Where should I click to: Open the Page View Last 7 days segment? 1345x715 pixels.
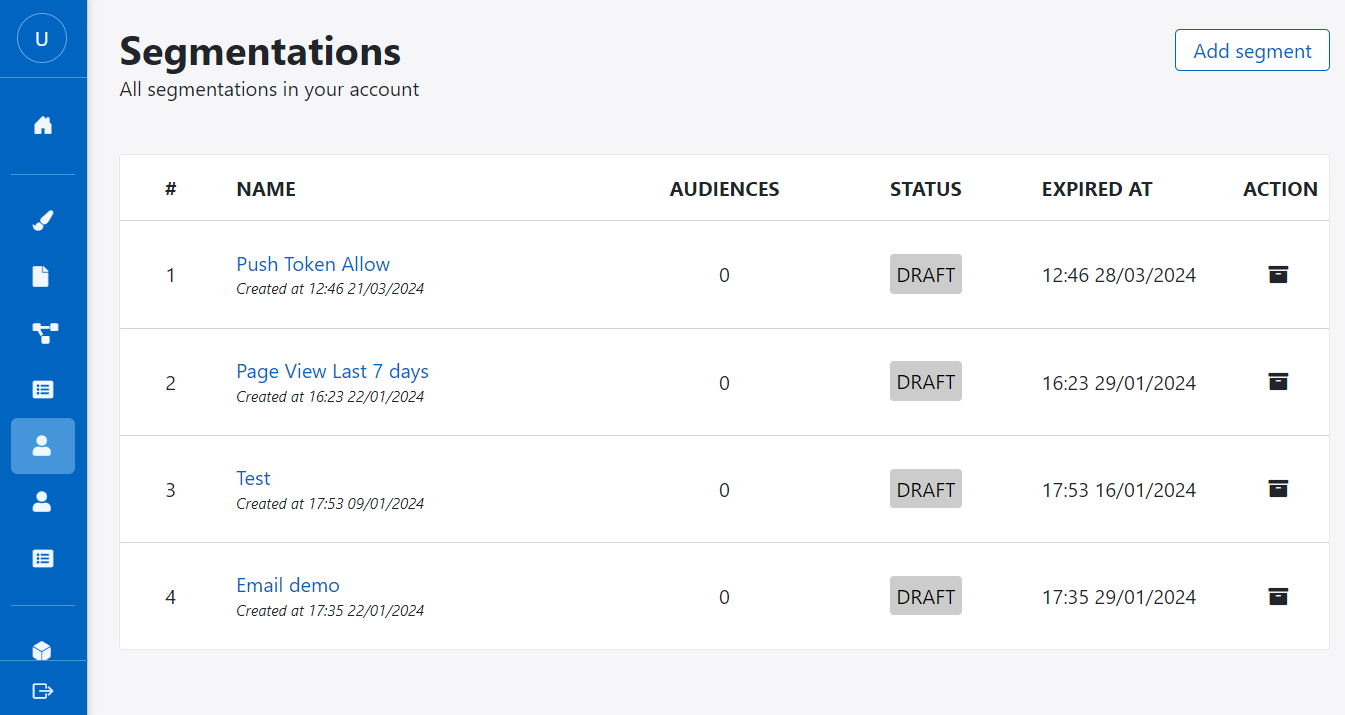pos(332,371)
